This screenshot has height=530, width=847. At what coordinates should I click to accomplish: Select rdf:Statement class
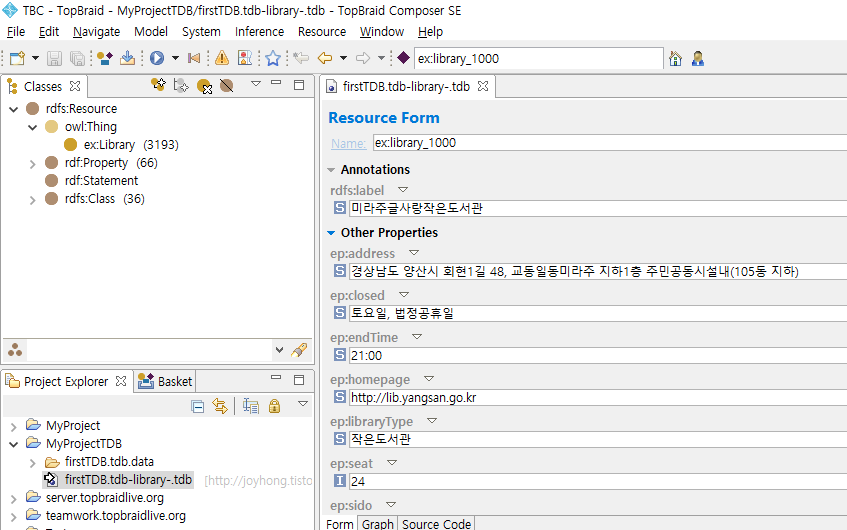pyautogui.click(x=102, y=180)
